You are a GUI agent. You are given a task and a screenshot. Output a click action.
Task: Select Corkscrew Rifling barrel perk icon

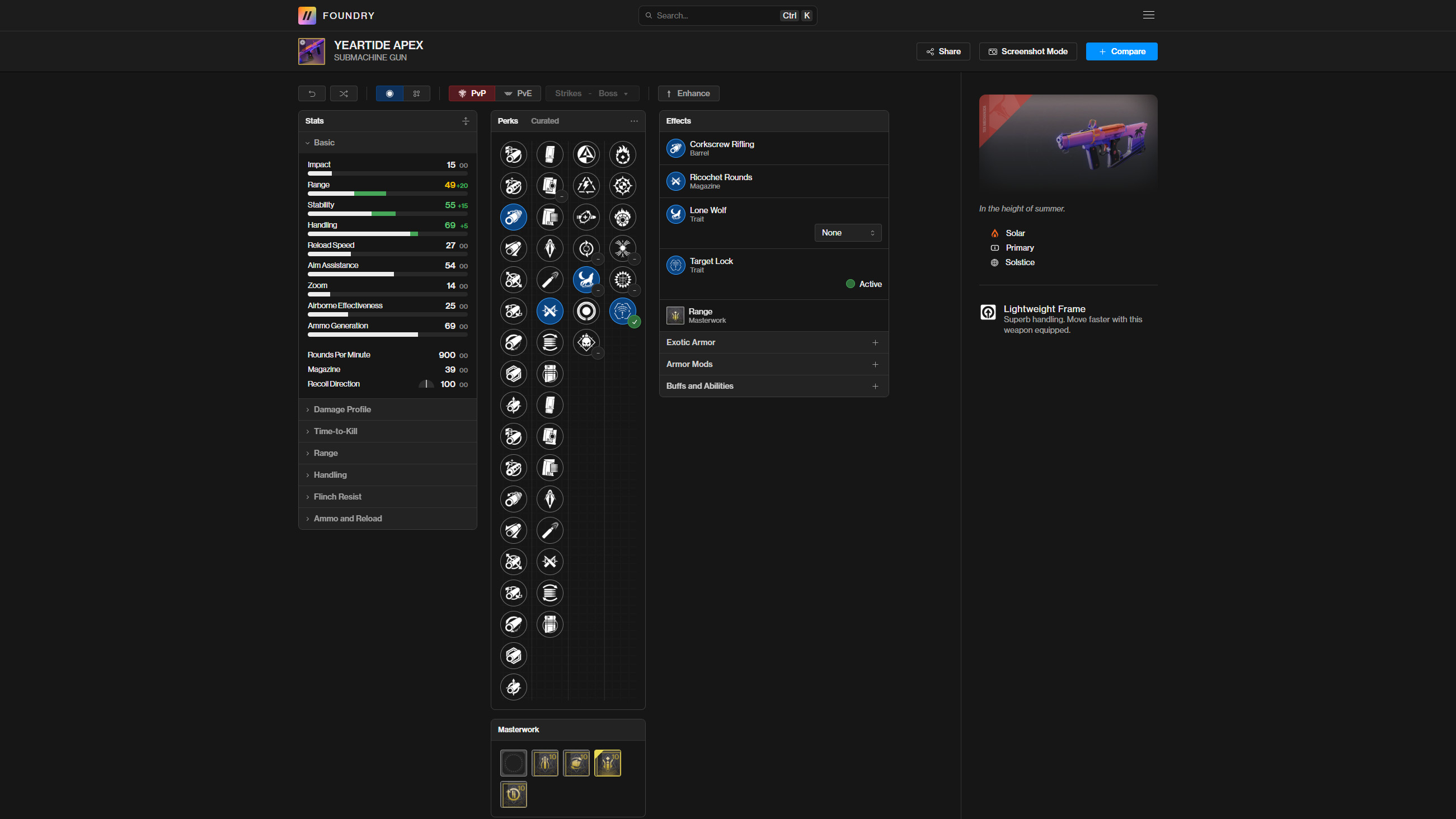tap(513, 217)
